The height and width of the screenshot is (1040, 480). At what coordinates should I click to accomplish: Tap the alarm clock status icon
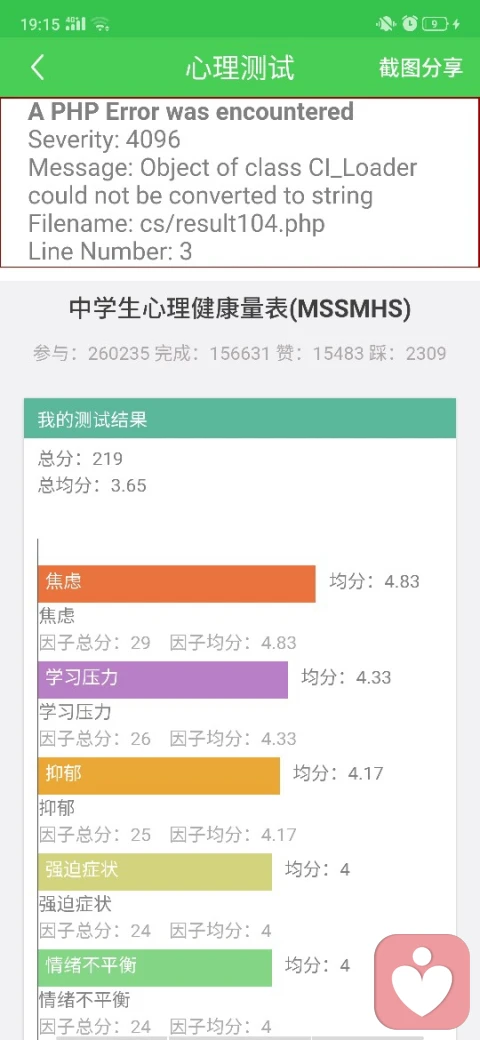point(410,24)
